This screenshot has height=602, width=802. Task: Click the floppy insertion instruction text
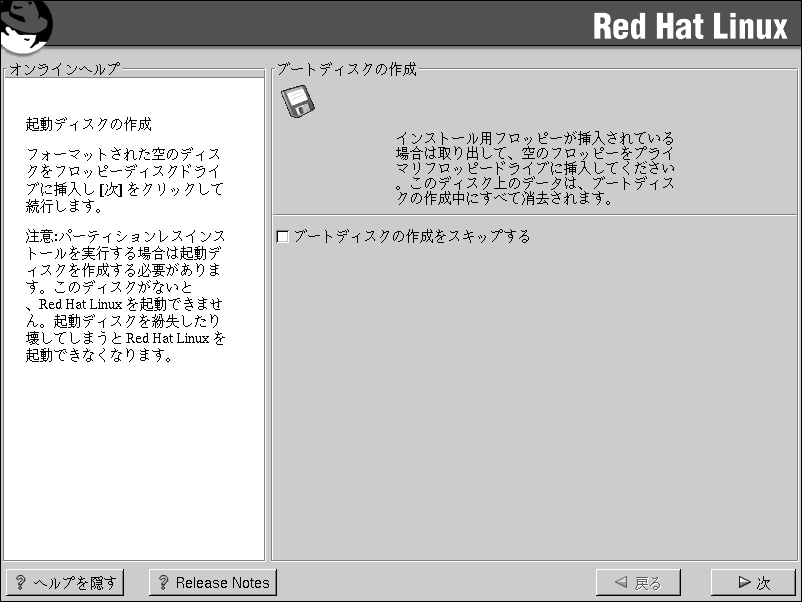[535, 168]
